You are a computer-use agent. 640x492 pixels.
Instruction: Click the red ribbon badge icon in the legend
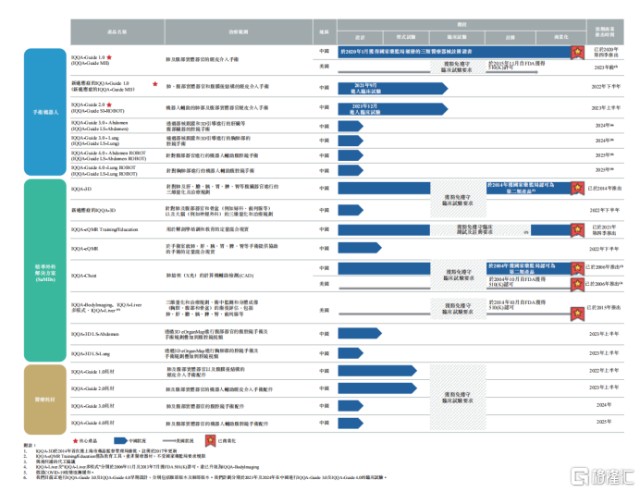pos(210,441)
